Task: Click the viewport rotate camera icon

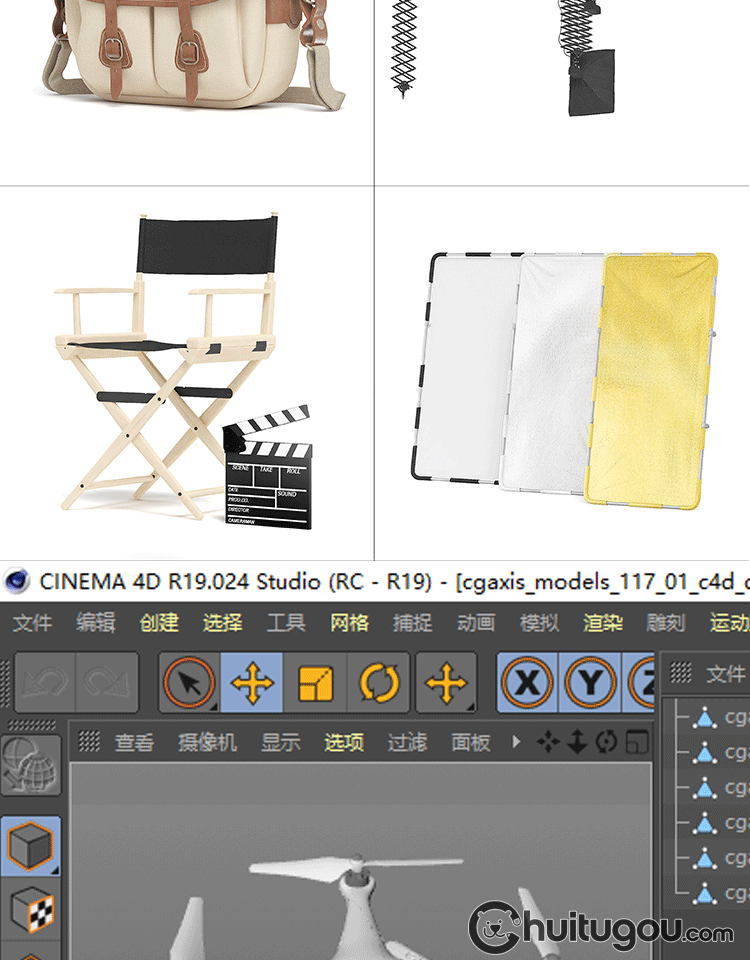Action: pos(606,742)
